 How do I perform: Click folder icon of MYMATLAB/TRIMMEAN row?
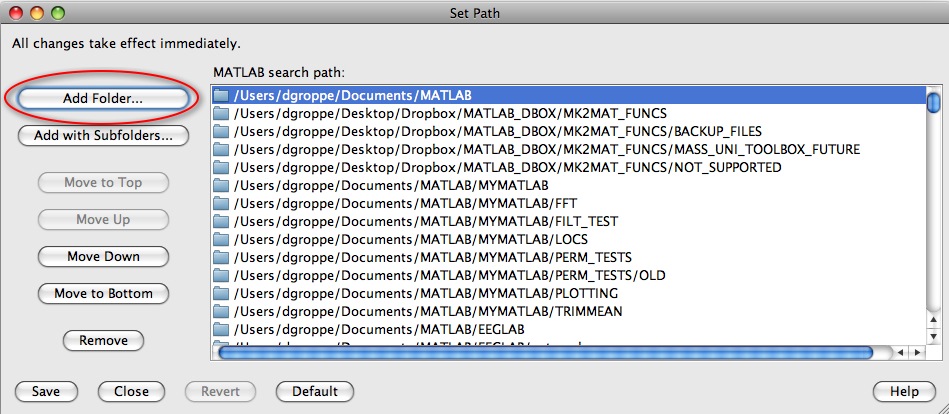pos(221,312)
